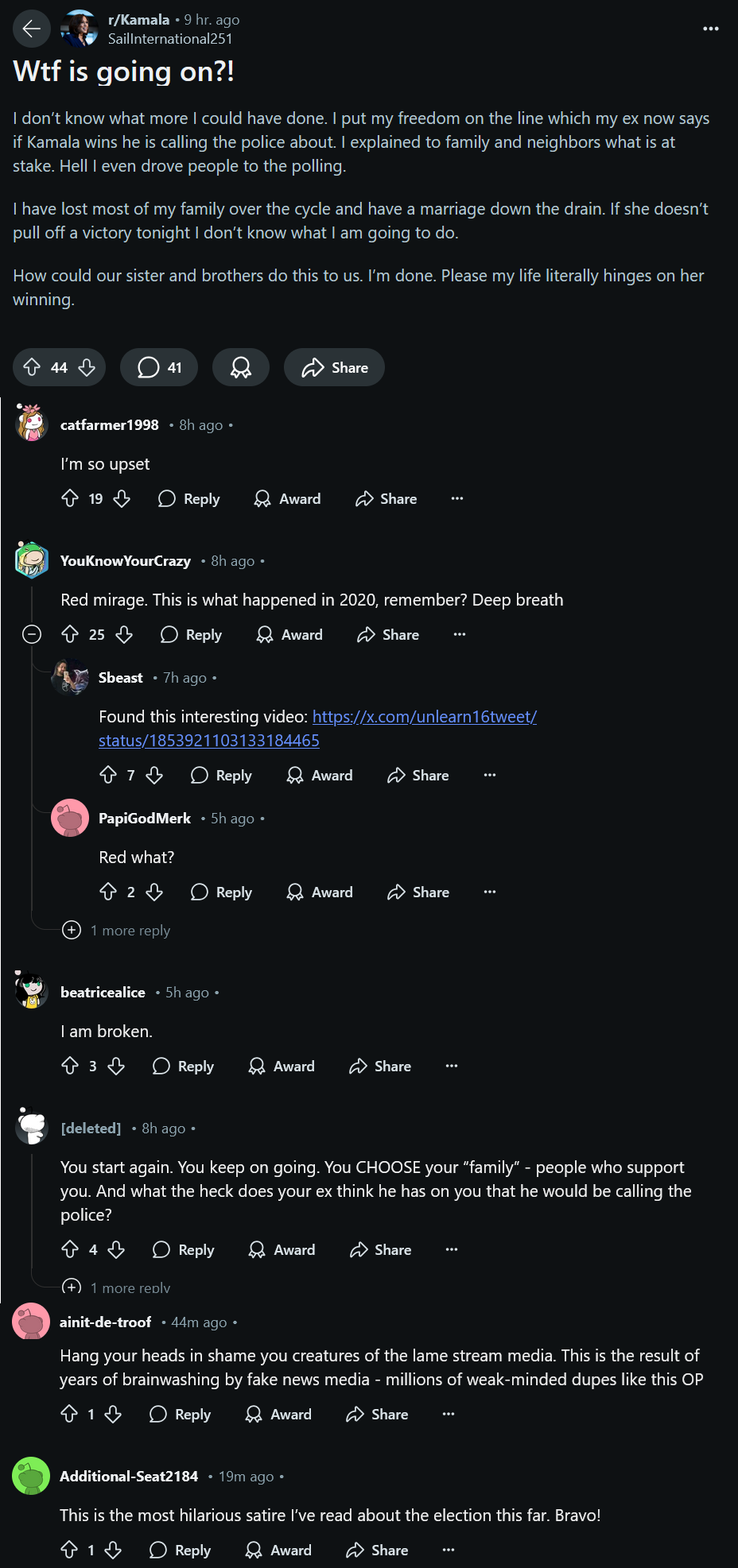Open the r/Kamala subreddit link
Viewport: 738px width, 1568px height.
tap(138, 20)
